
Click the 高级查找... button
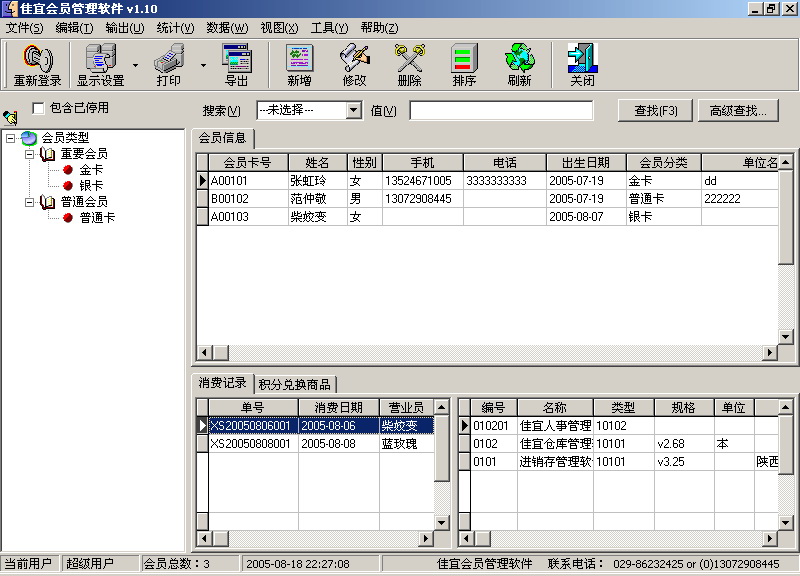tap(738, 110)
